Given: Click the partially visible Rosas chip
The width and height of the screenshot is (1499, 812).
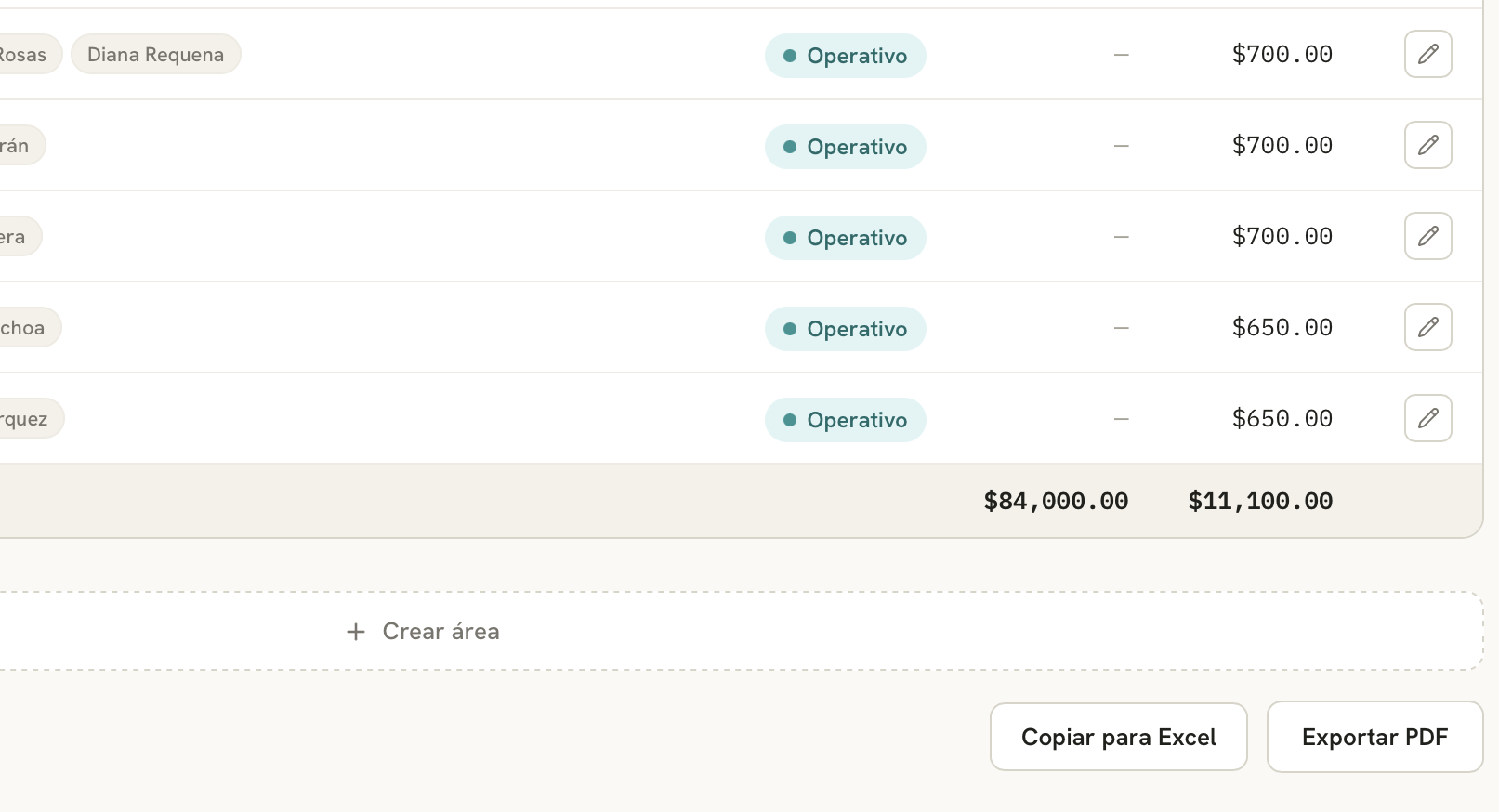Looking at the screenshot, I should tap(28, 54).
